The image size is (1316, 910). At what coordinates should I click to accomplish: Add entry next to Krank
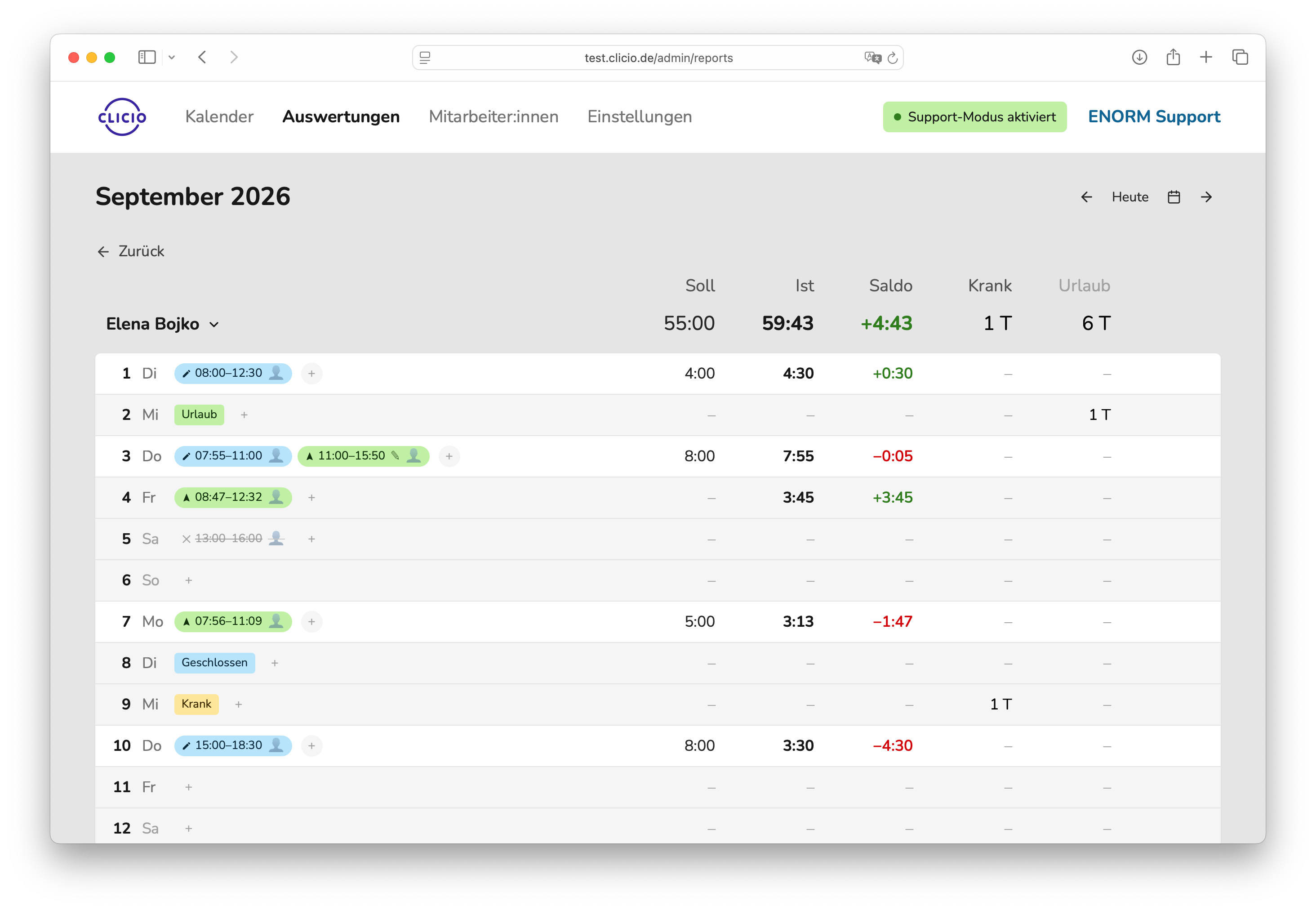pyautogui.click(x=238, y=705)
